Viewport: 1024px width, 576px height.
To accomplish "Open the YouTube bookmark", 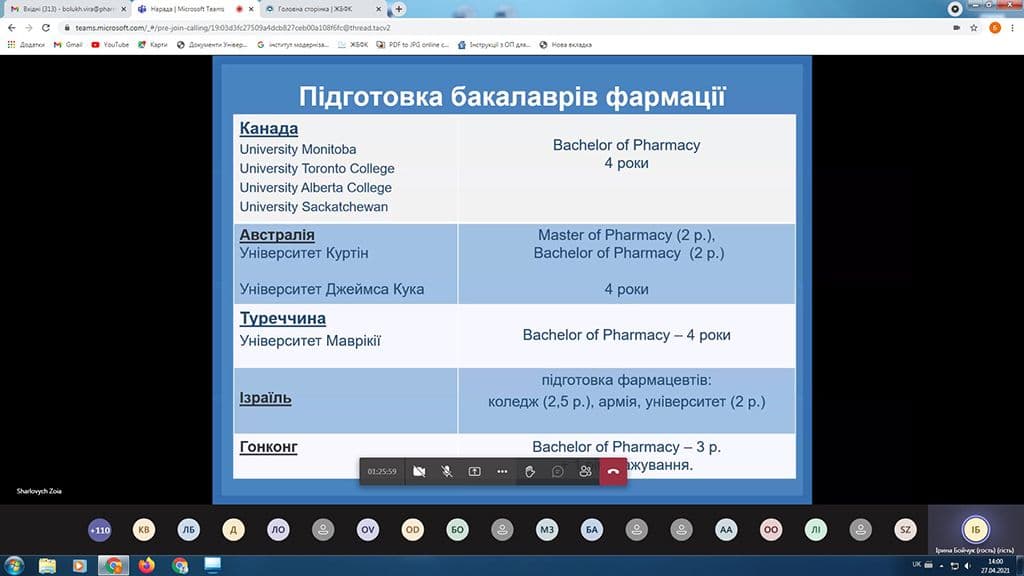I will pos(110,44).
